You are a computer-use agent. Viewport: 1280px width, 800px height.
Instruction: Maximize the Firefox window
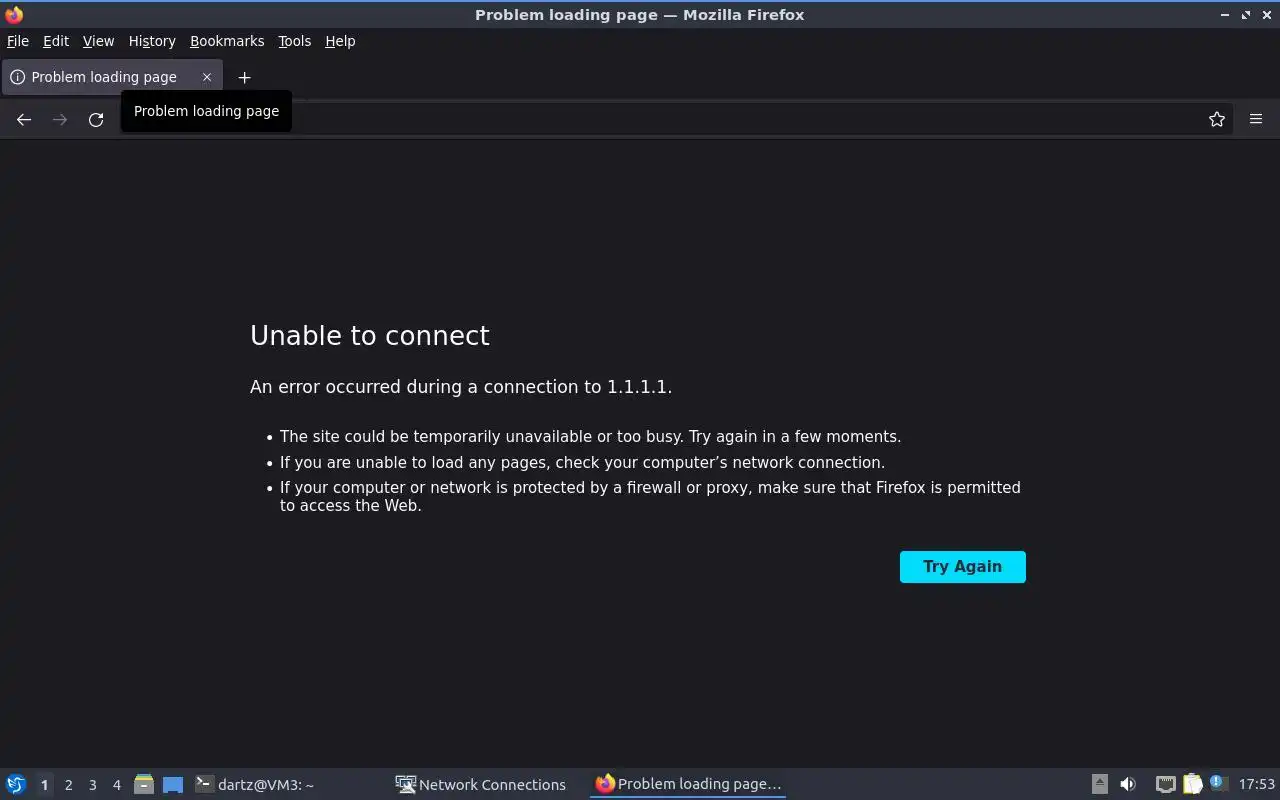tap(1246, 15)
